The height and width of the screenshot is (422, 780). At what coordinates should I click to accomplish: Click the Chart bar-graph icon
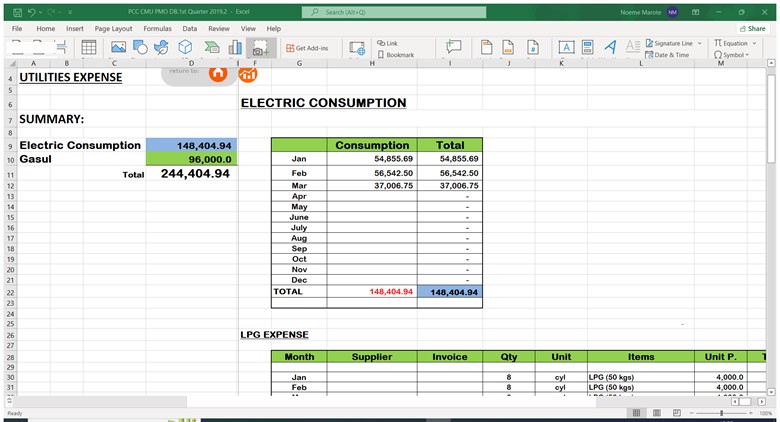[235, 48]
